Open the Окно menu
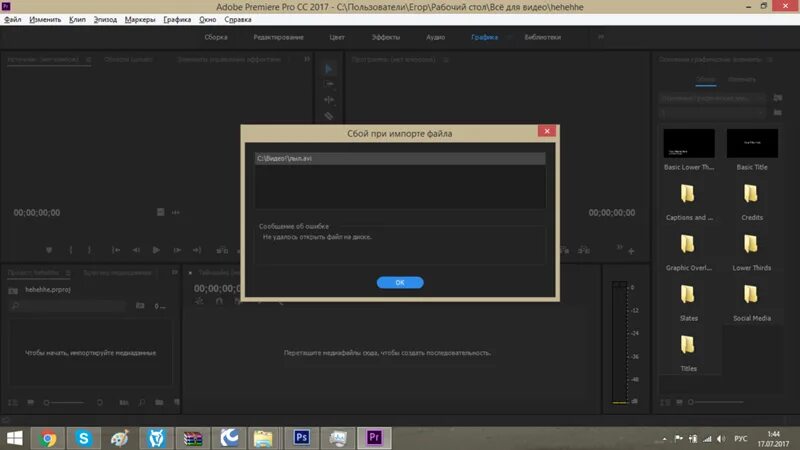Screen dimensions: 800x450 point(208,19)
